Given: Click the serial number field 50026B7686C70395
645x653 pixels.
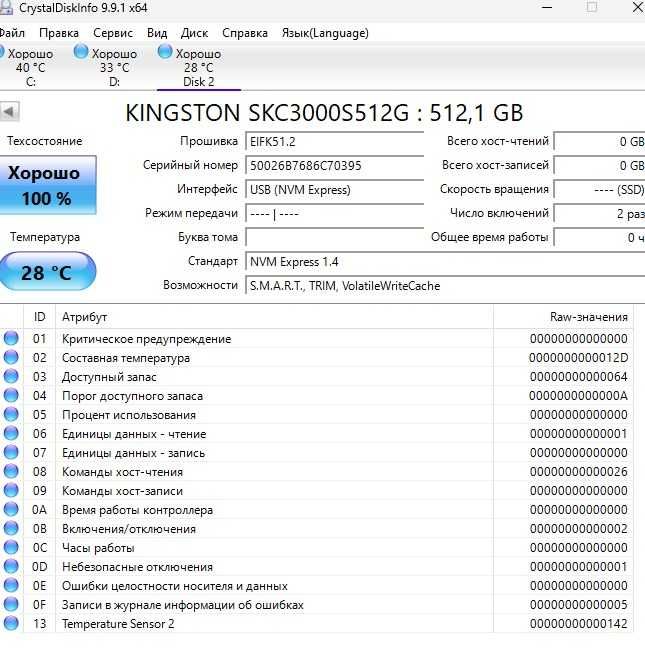Looking at the screenshot, I should coord(335,166).
